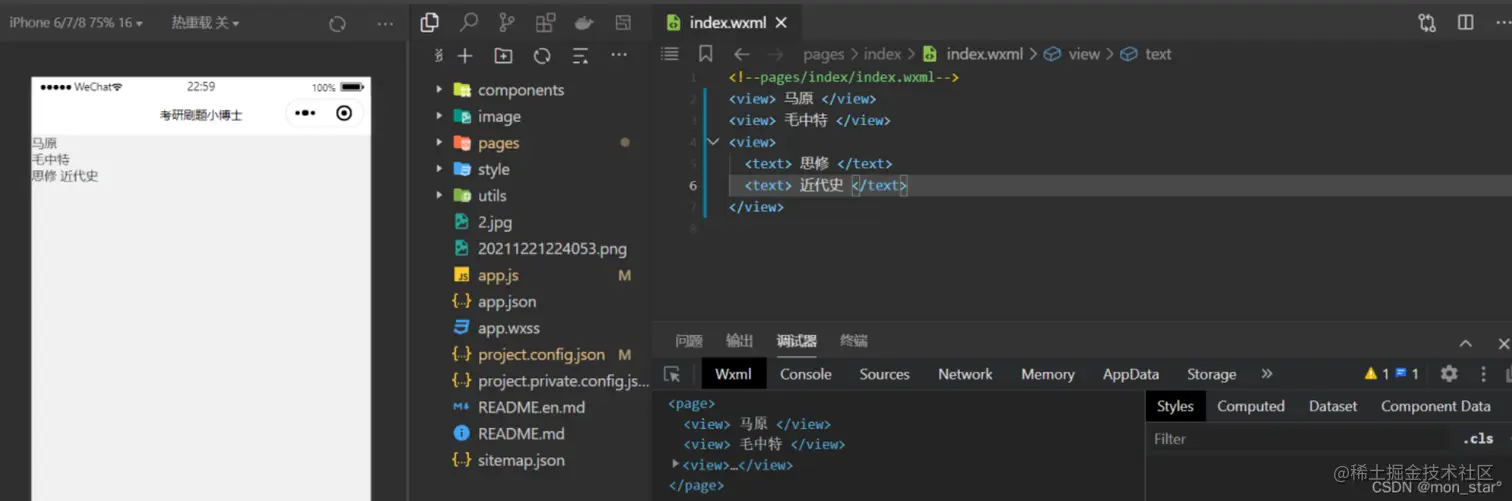Toggle the outline list icon in editor bar
The height and width of the screenshot is (501, 1512).
pyautogui.click(x=670, y=54)
